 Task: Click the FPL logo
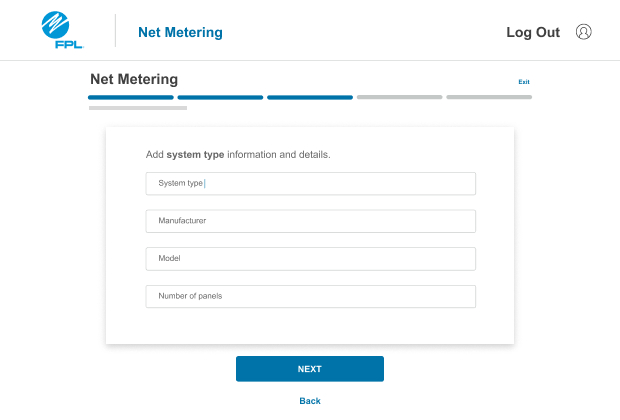click(62, 30)
